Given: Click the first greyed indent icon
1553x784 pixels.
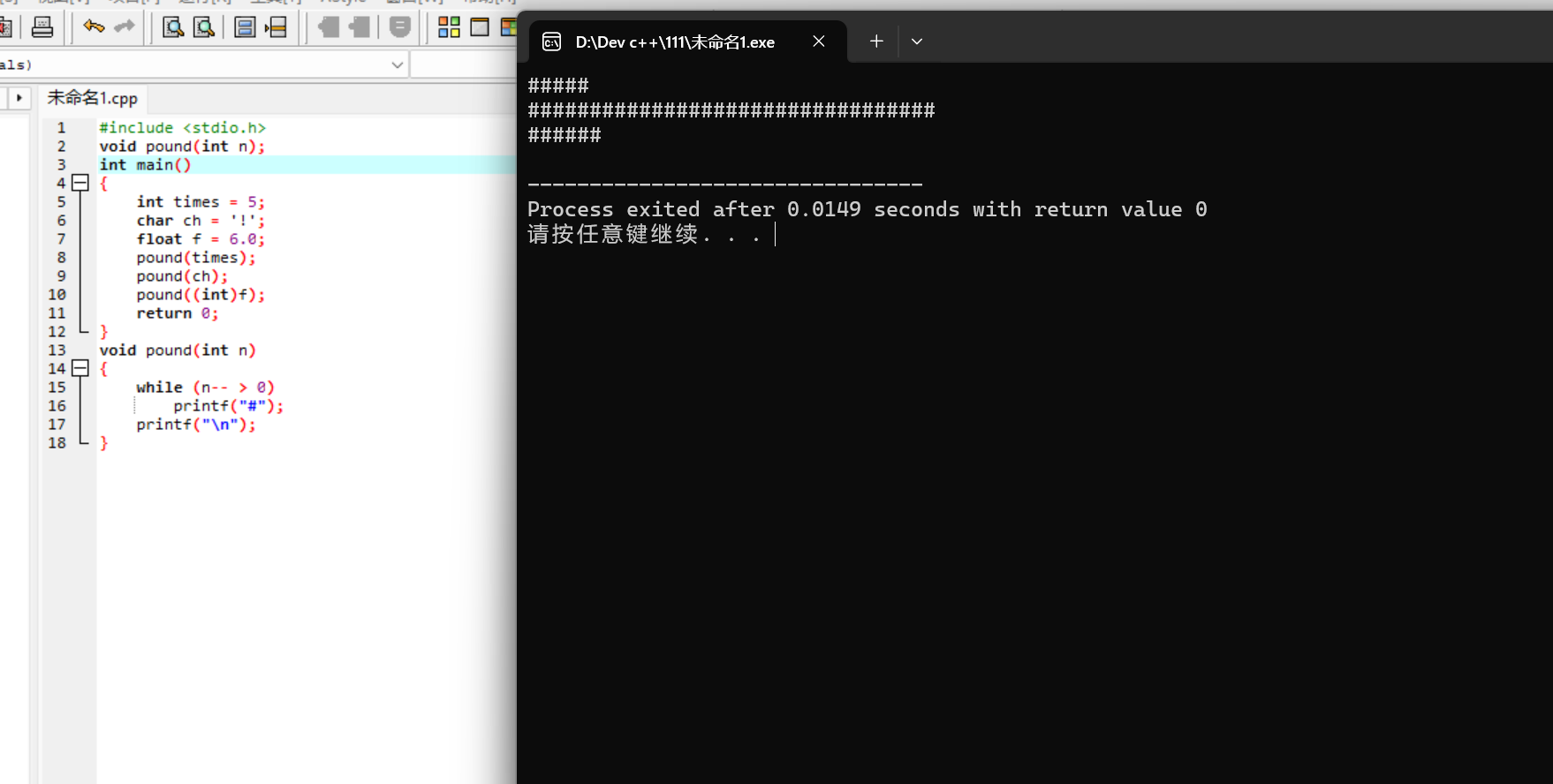Looking at the screenshot, I should [328, 27].
